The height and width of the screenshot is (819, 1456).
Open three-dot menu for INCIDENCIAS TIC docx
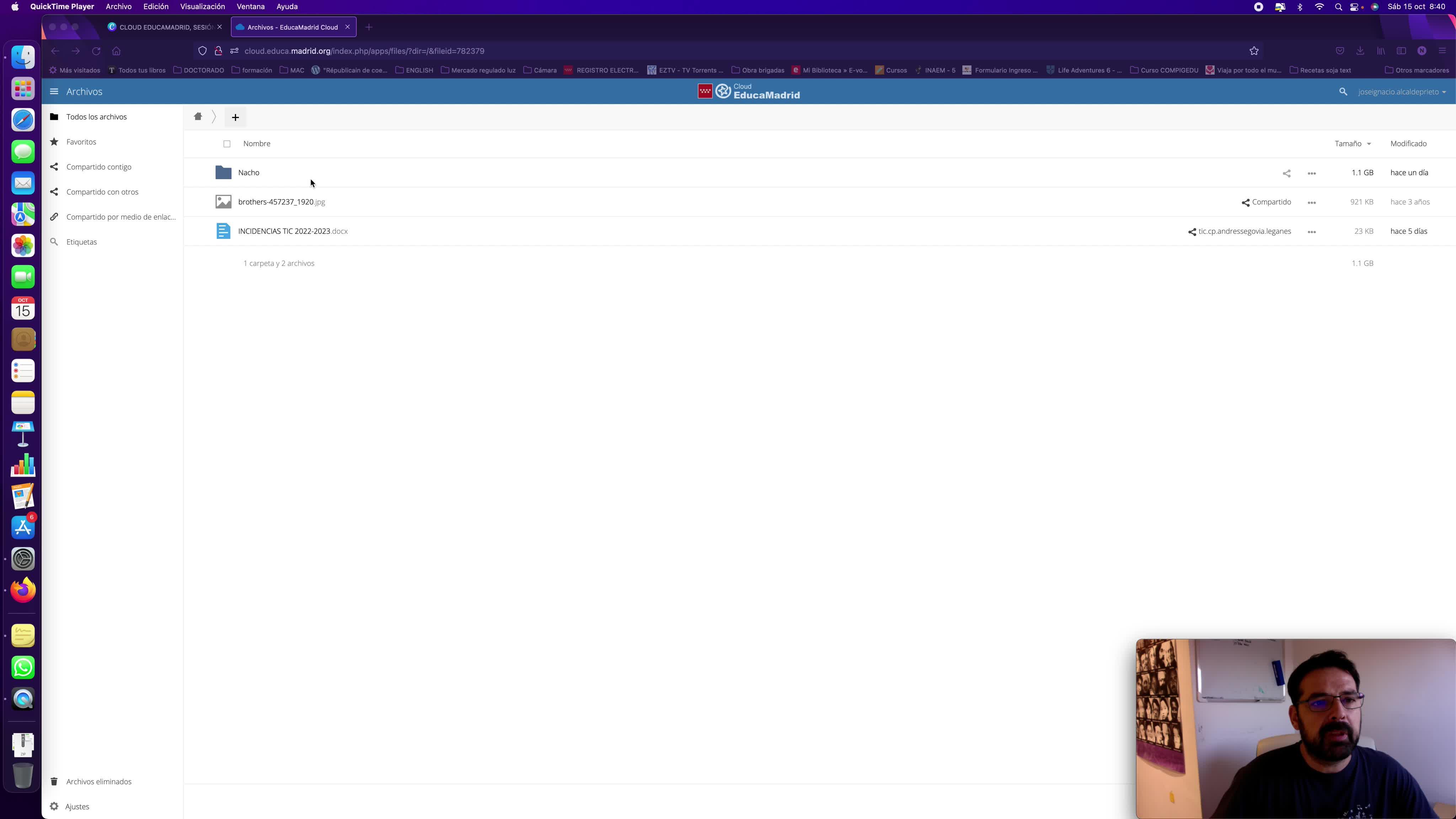pyautogui.click(x=1311, y=232)
